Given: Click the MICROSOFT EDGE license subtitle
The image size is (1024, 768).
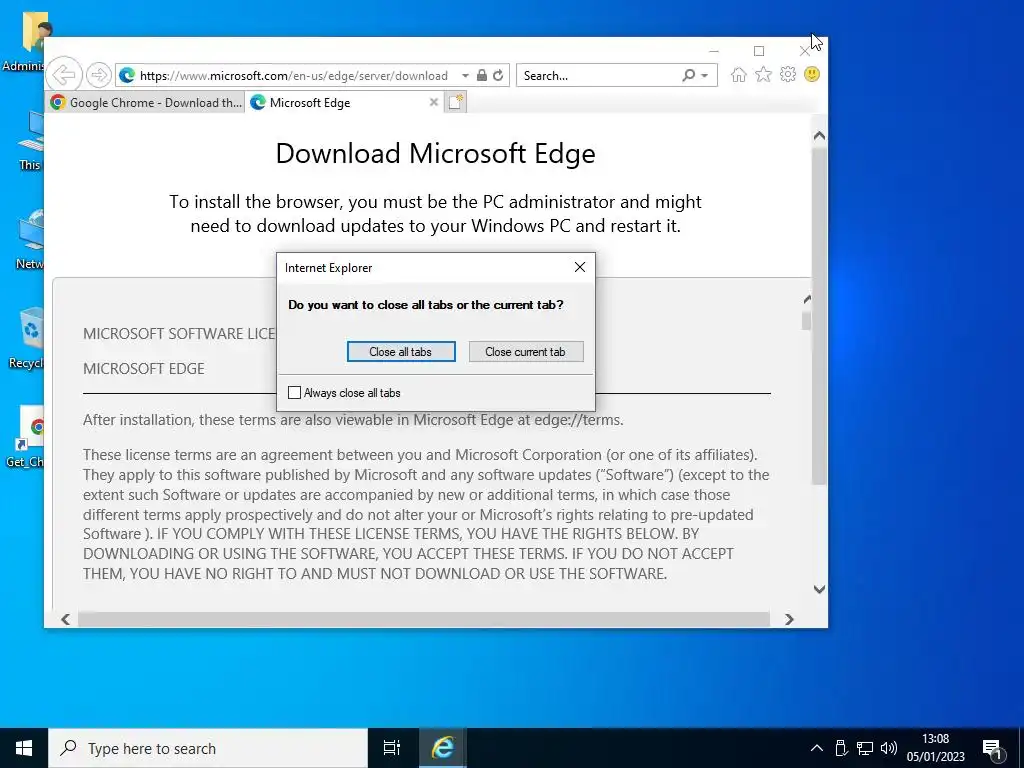Looking at the screenshot, I should [144, 369].
